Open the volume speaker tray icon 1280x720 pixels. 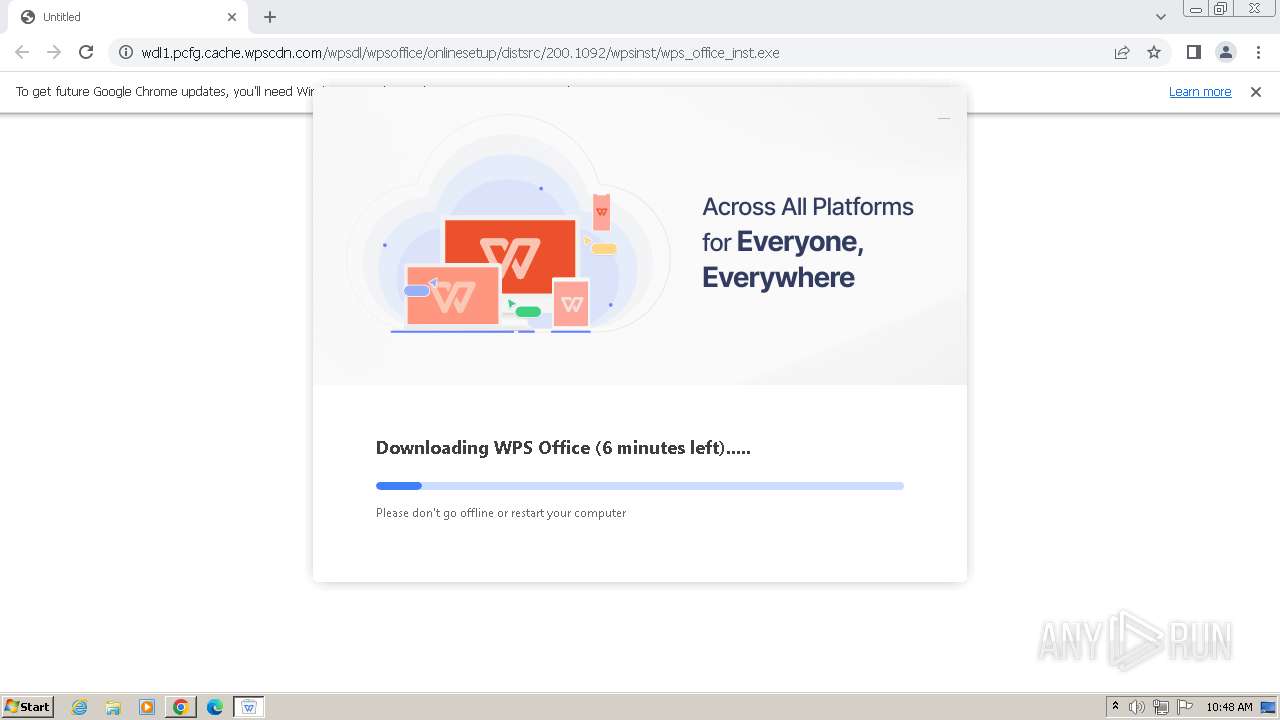(x=1137, y=707)
